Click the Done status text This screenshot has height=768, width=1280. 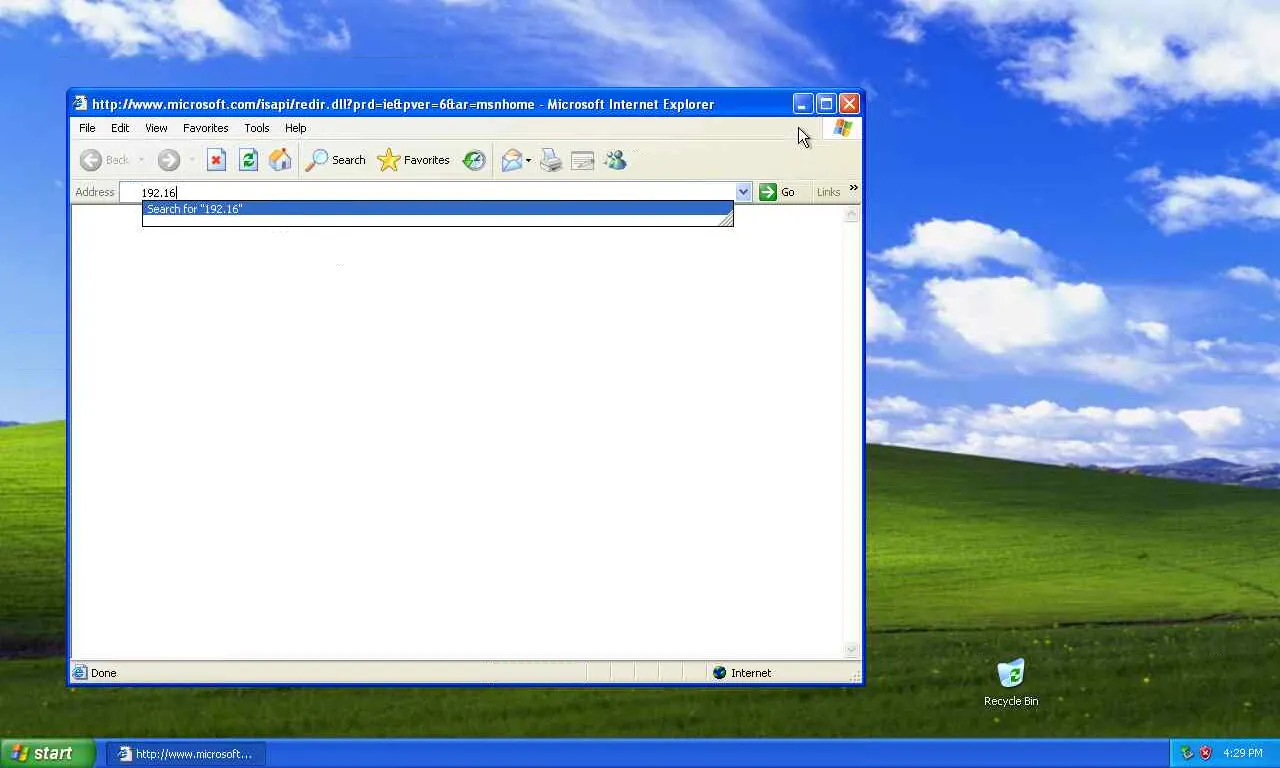coord(103,673)
